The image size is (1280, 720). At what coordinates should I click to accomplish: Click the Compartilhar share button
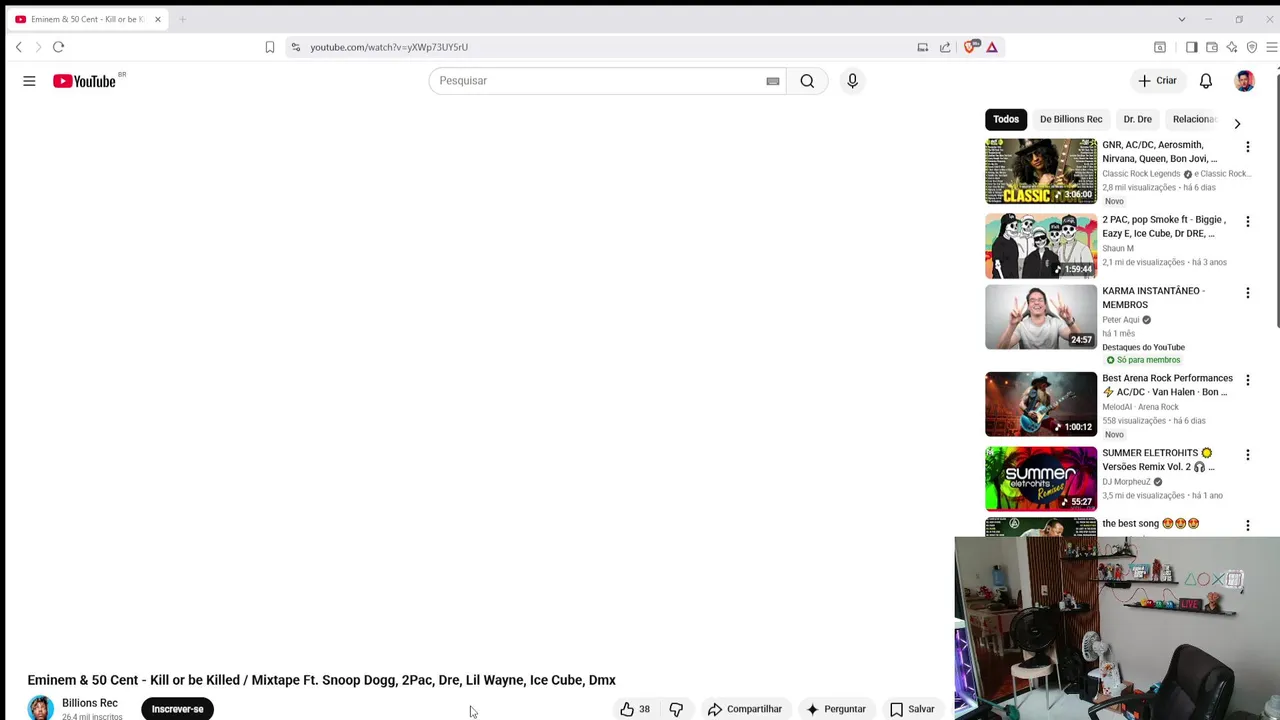[745, 709]
